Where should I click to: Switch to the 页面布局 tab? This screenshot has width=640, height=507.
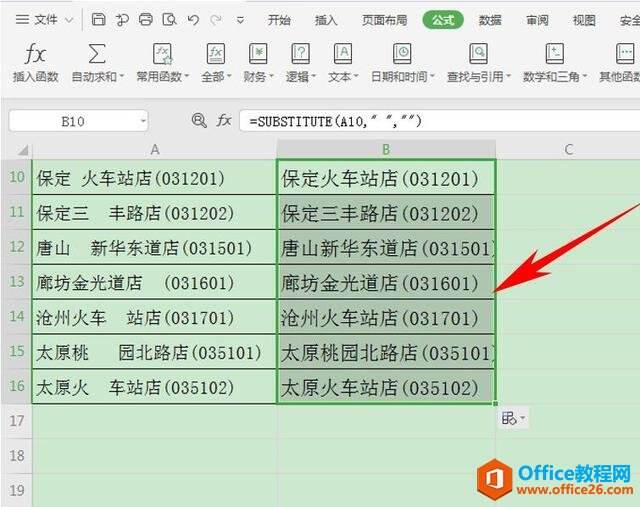[x=384, y=20]
